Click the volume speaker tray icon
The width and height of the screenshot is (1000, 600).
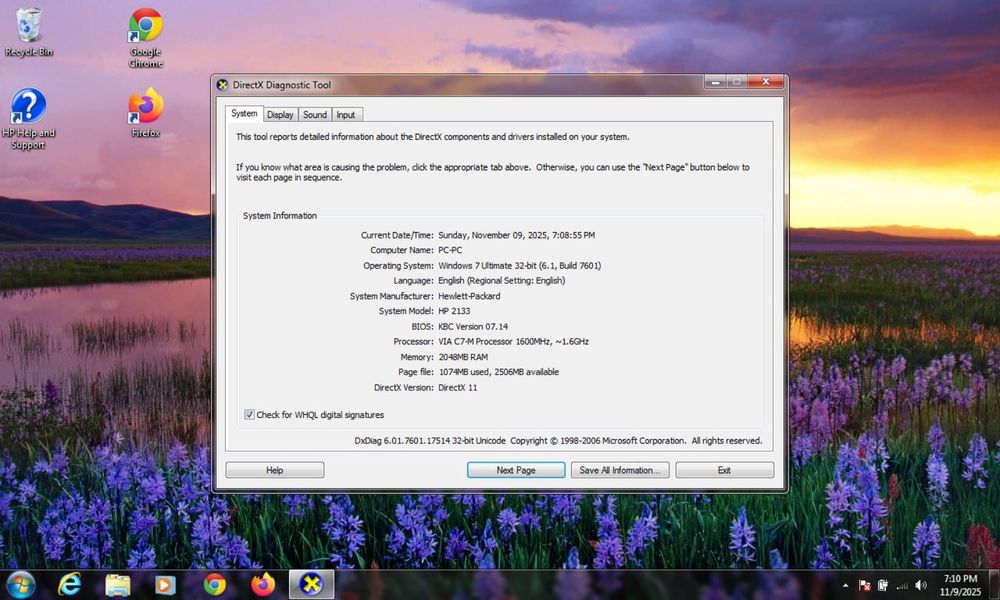(x=920, y=585)
